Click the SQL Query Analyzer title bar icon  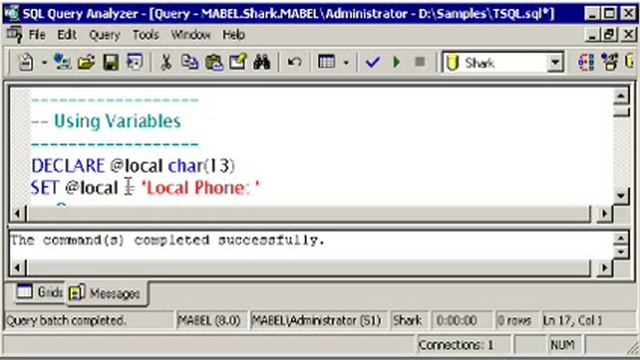[11, 13]
